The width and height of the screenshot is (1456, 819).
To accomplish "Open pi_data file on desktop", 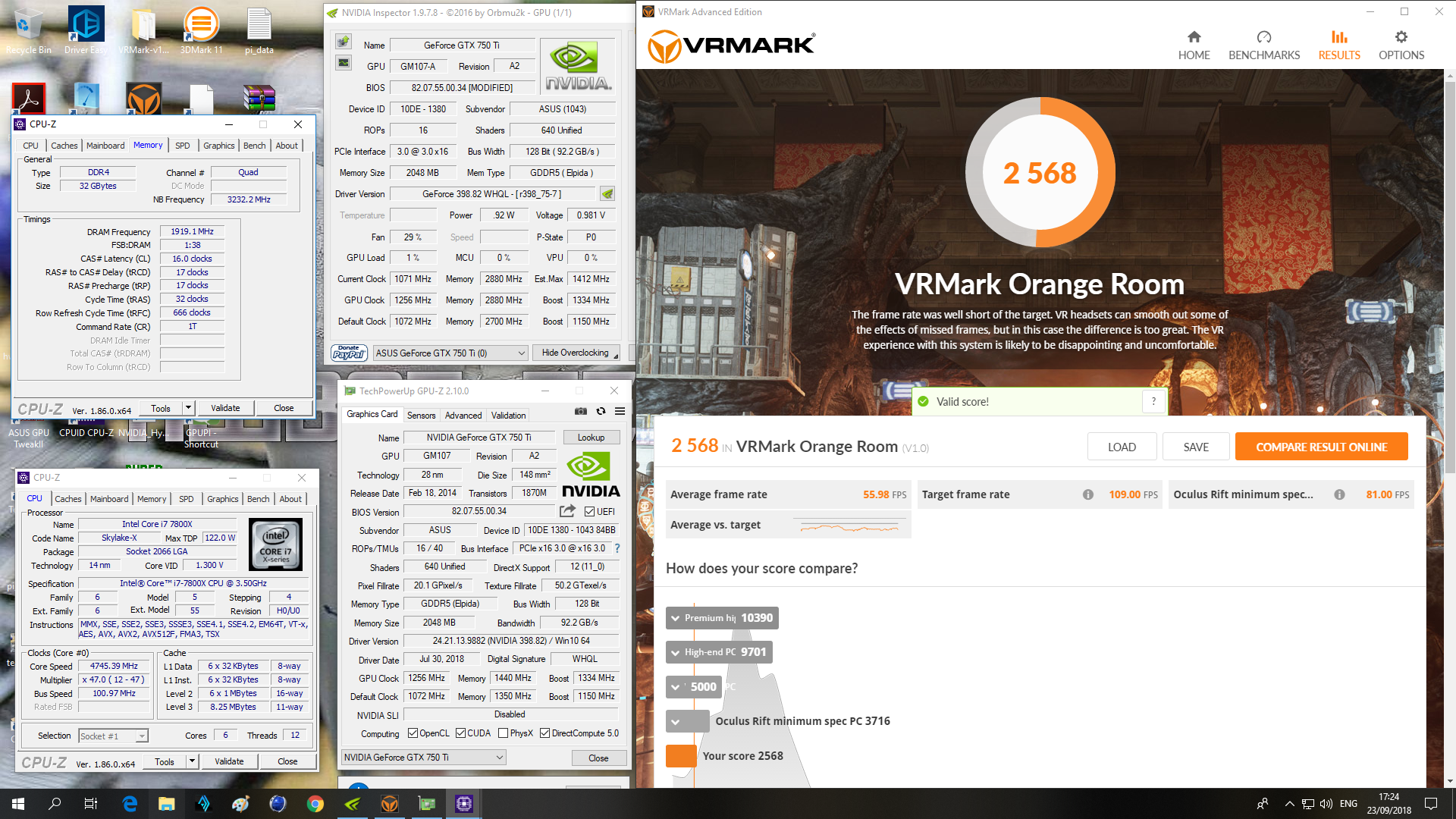I will [x=259, y=31].
